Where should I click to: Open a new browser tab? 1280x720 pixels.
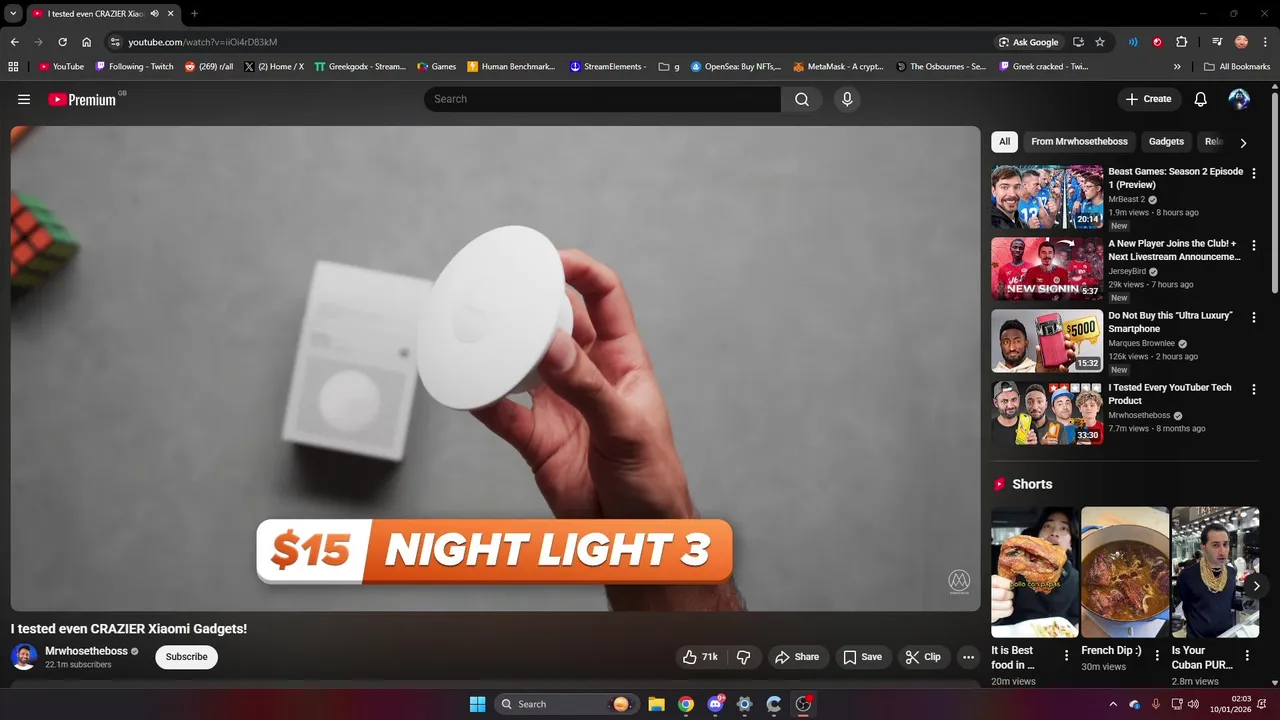tap(194, 14)
